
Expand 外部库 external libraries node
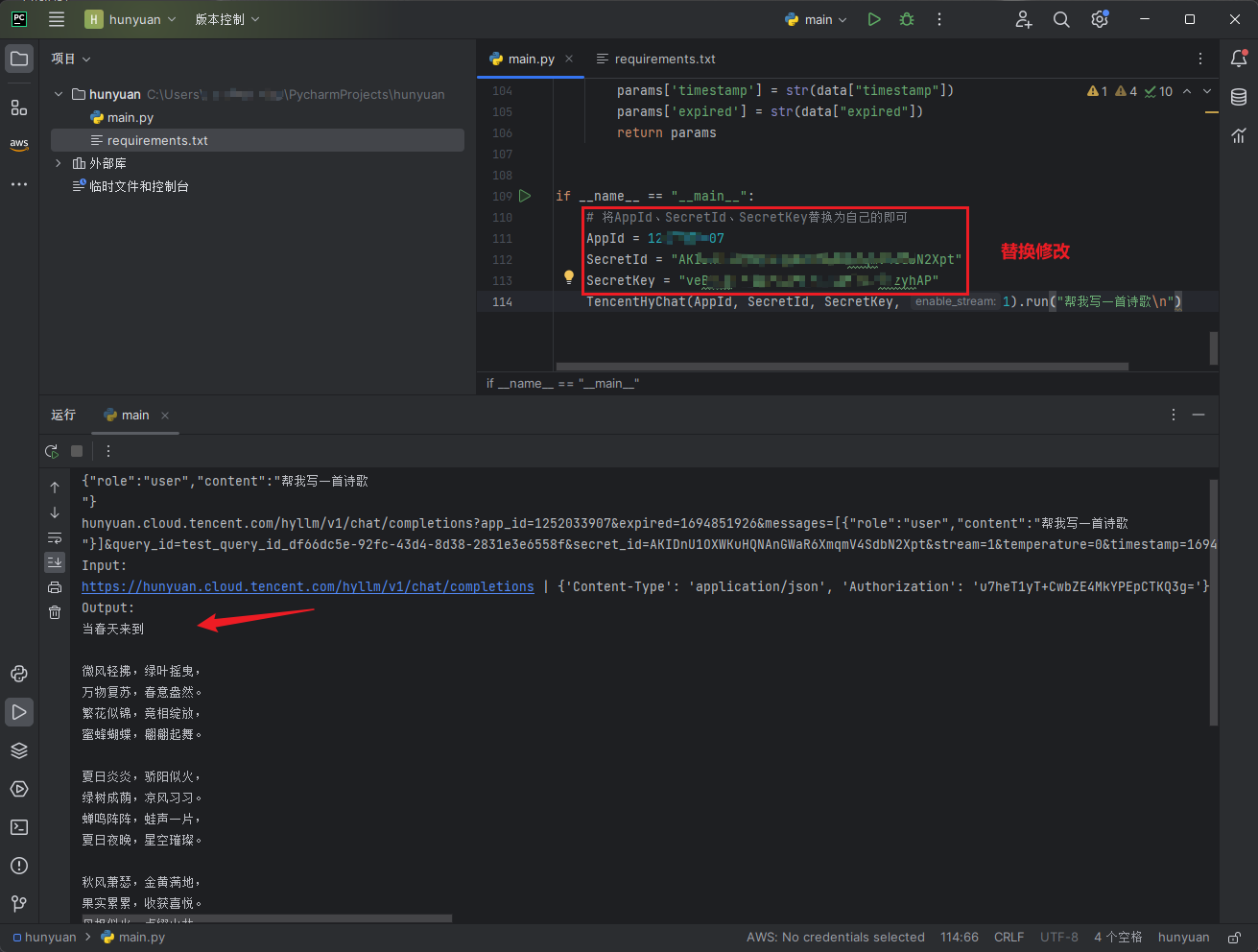(59, 163)
